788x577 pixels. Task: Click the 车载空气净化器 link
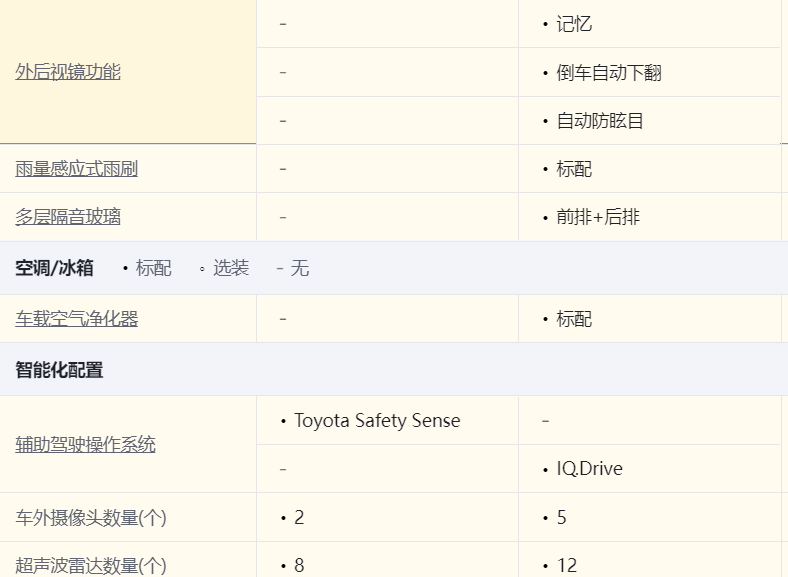pyautogui.click(x=76, y=319)
